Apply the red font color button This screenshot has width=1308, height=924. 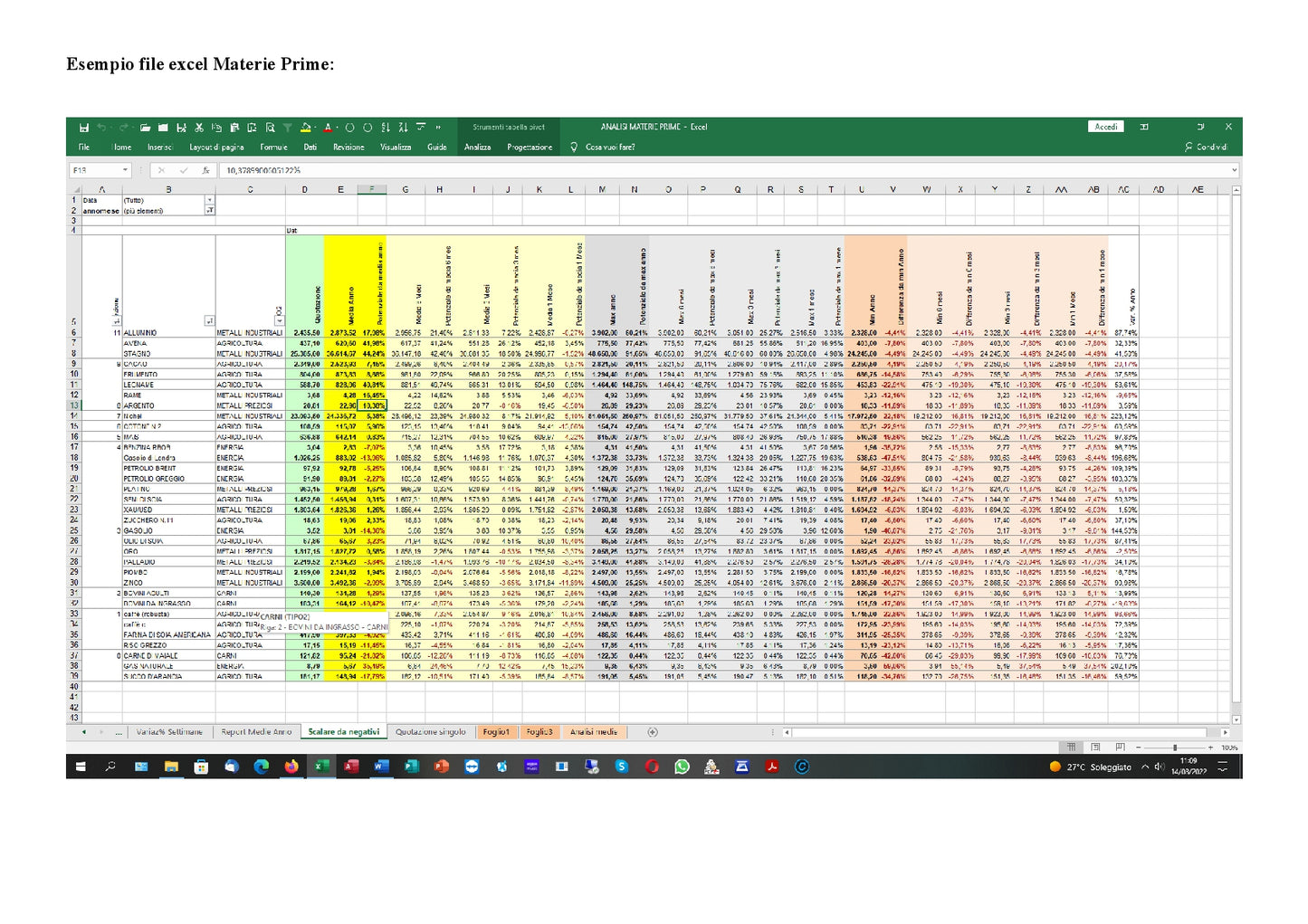coord(328,128)
